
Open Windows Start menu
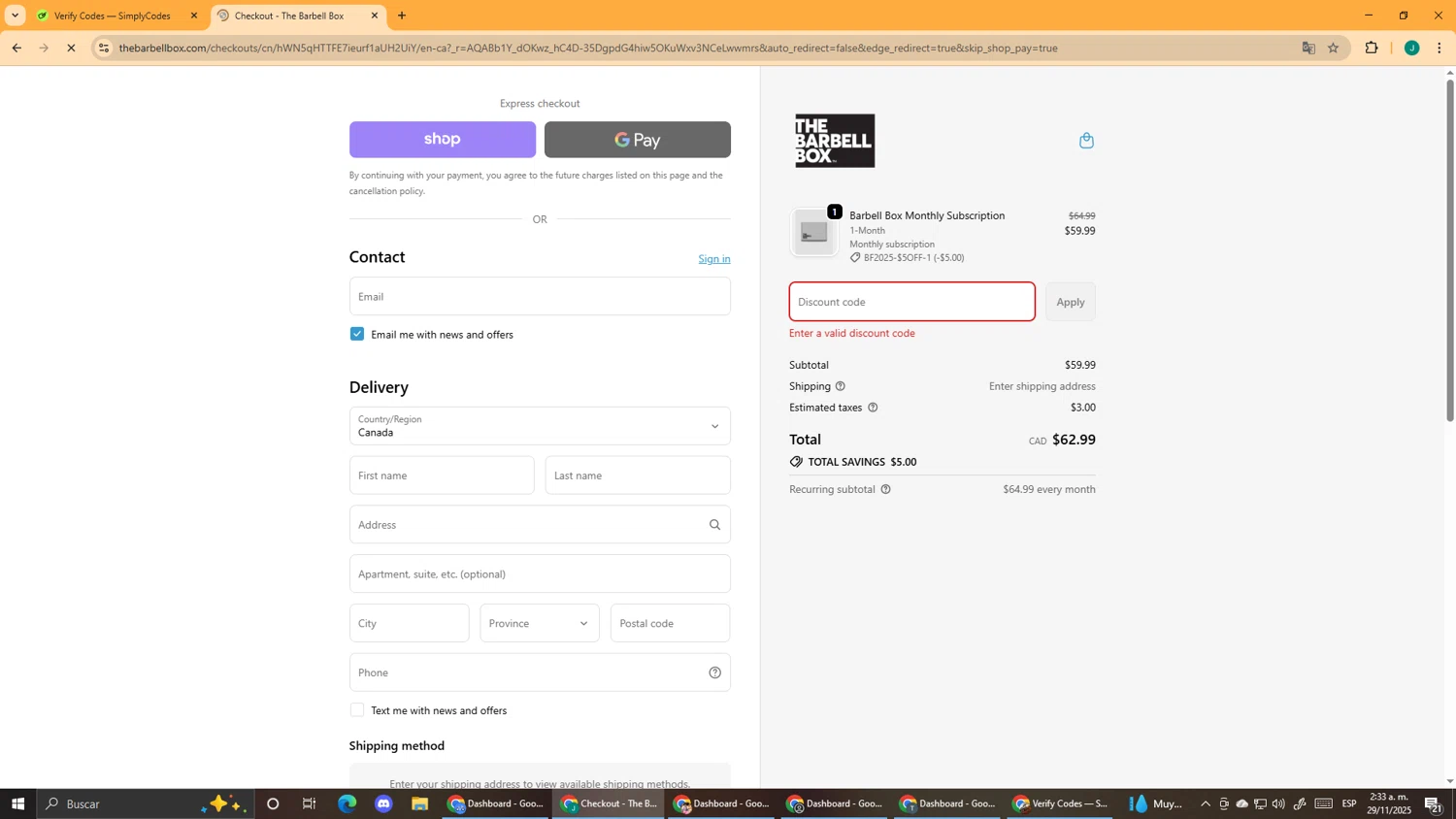17,803
